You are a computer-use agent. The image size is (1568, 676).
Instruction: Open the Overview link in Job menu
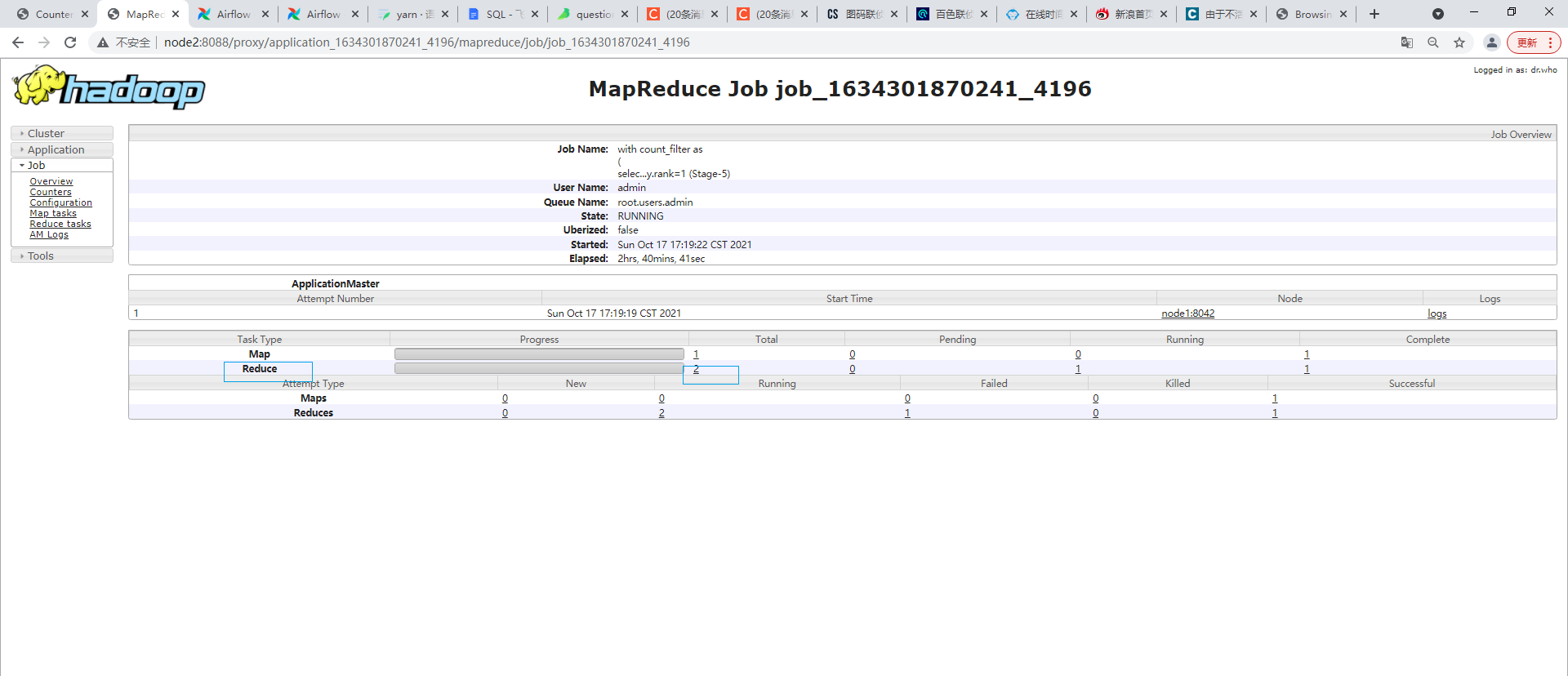click(x=51, y=181)
